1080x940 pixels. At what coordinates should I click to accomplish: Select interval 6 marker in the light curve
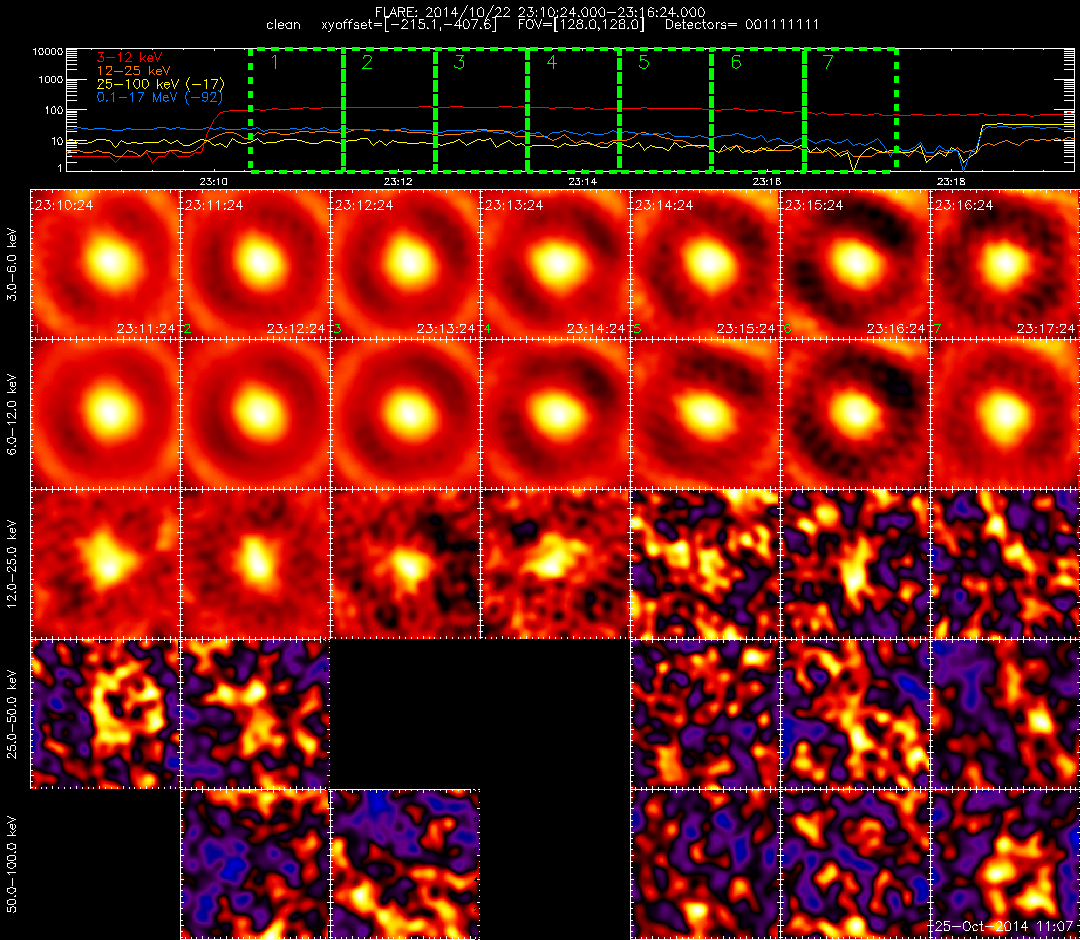tap(736, 62)
